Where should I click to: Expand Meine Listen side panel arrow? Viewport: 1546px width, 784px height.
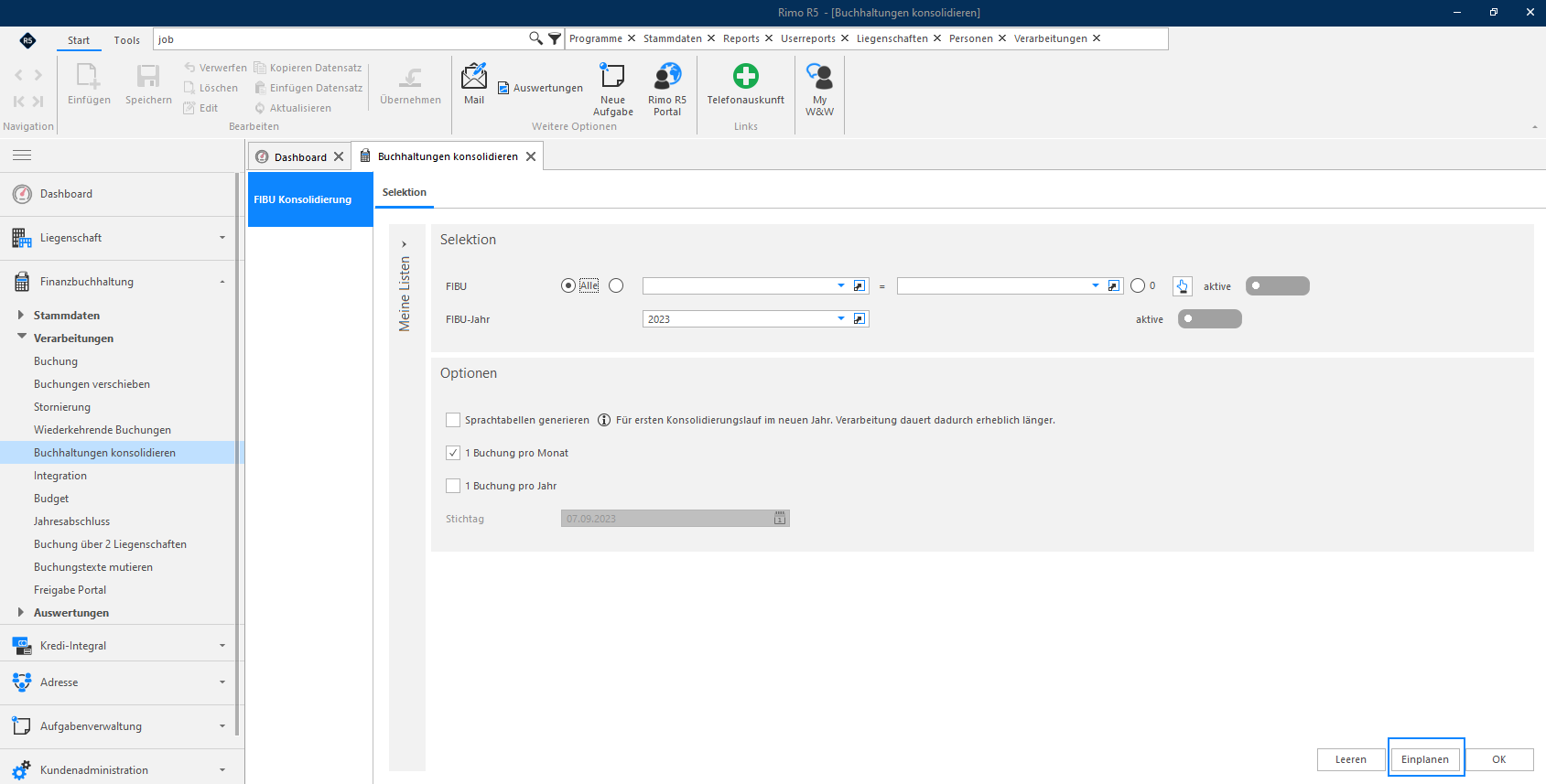tap(404, 244)
